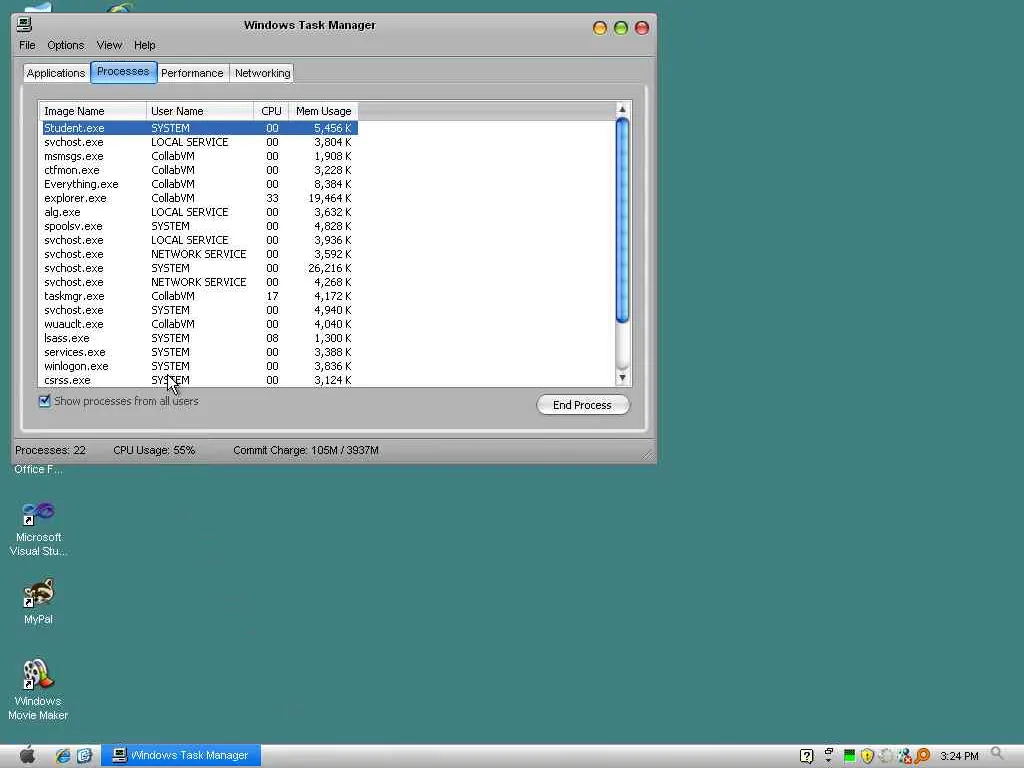Click the Processes: 22 status text

tap(50, 451)
